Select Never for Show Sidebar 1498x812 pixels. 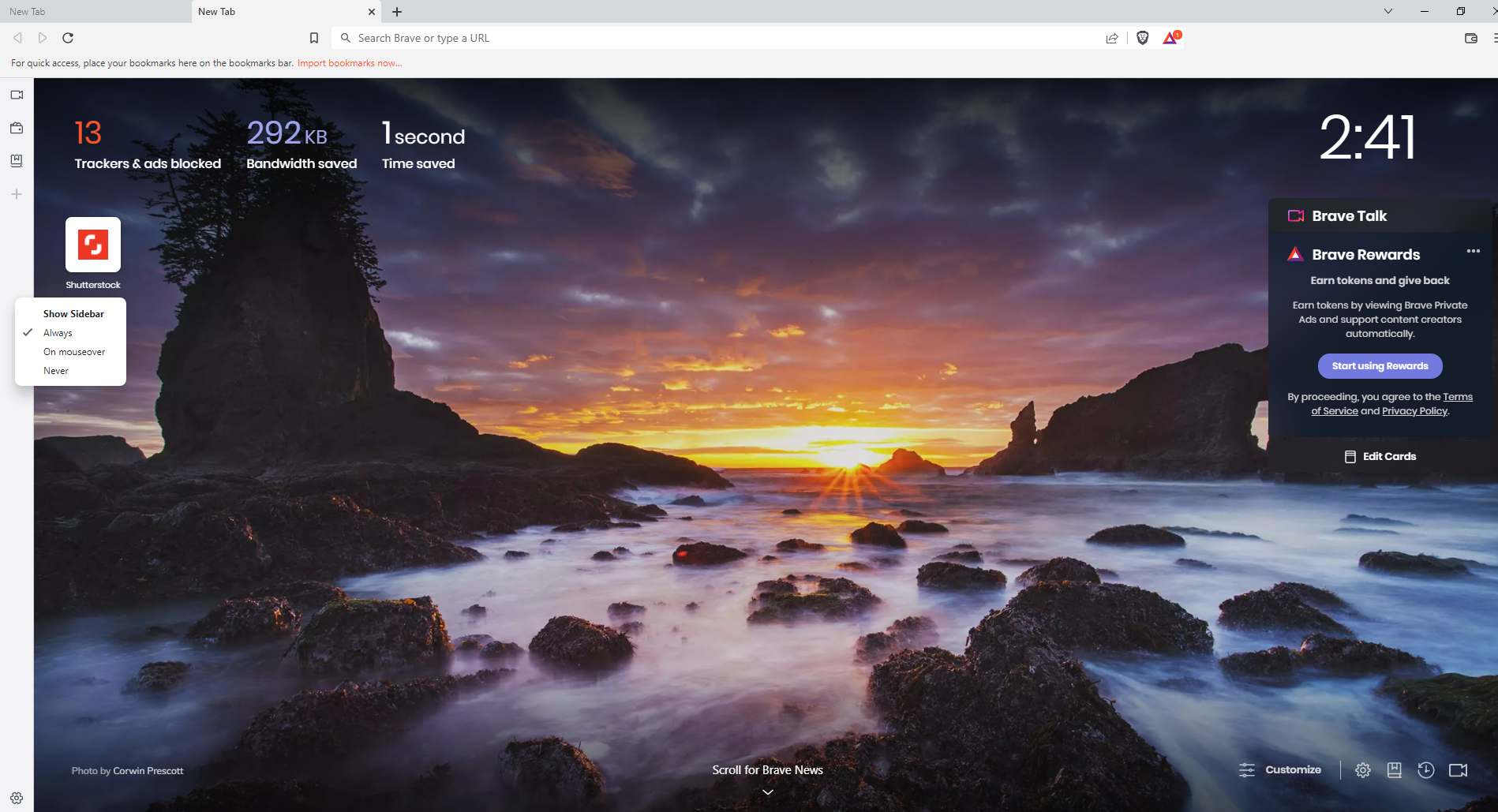56,370
